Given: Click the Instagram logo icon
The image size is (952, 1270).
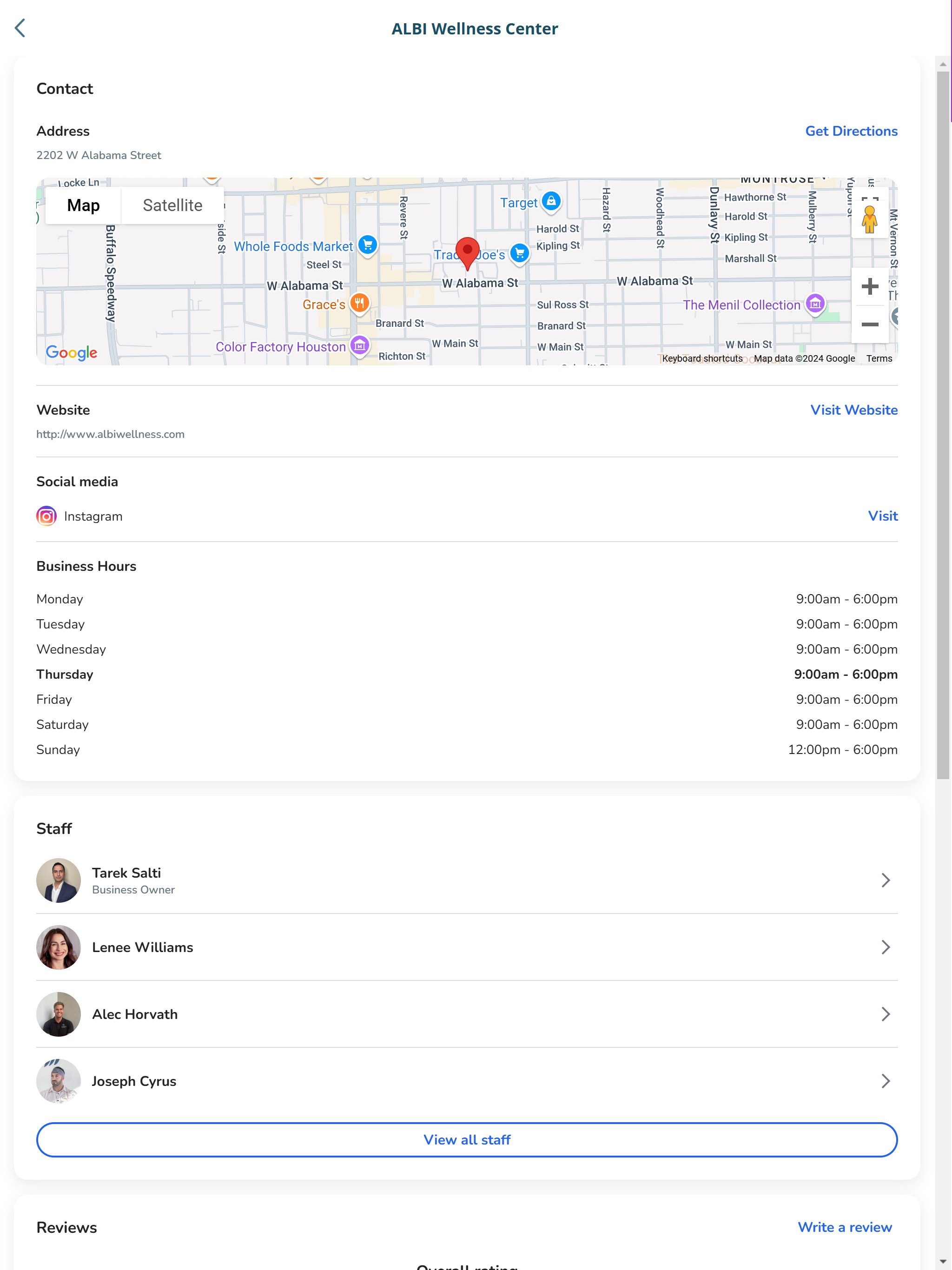Looking at the screenshot, I should pyautogui.click(x=46, y=516).
